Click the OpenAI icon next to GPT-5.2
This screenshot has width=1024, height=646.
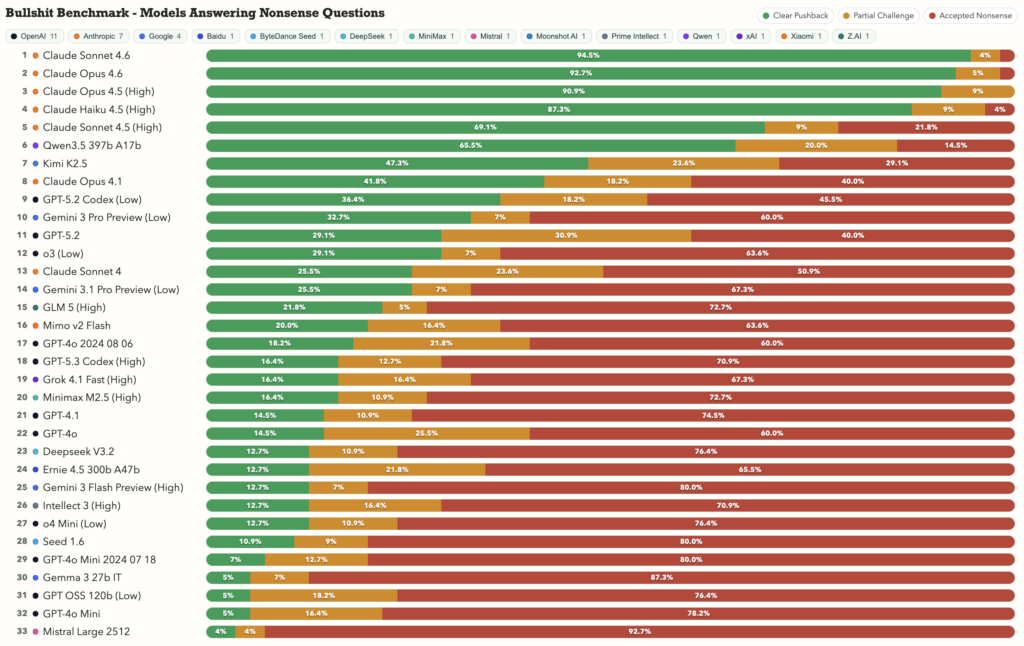(37, 235)
